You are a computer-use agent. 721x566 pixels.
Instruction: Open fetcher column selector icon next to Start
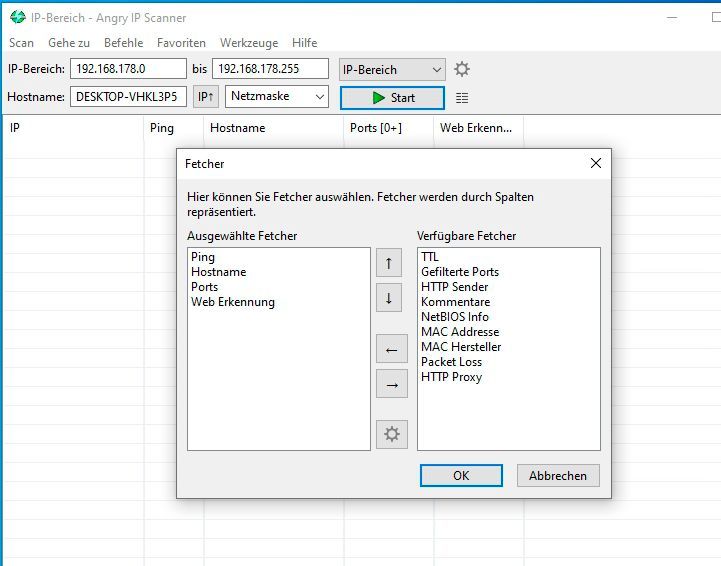pyautogui.click(x=462, y=98)
